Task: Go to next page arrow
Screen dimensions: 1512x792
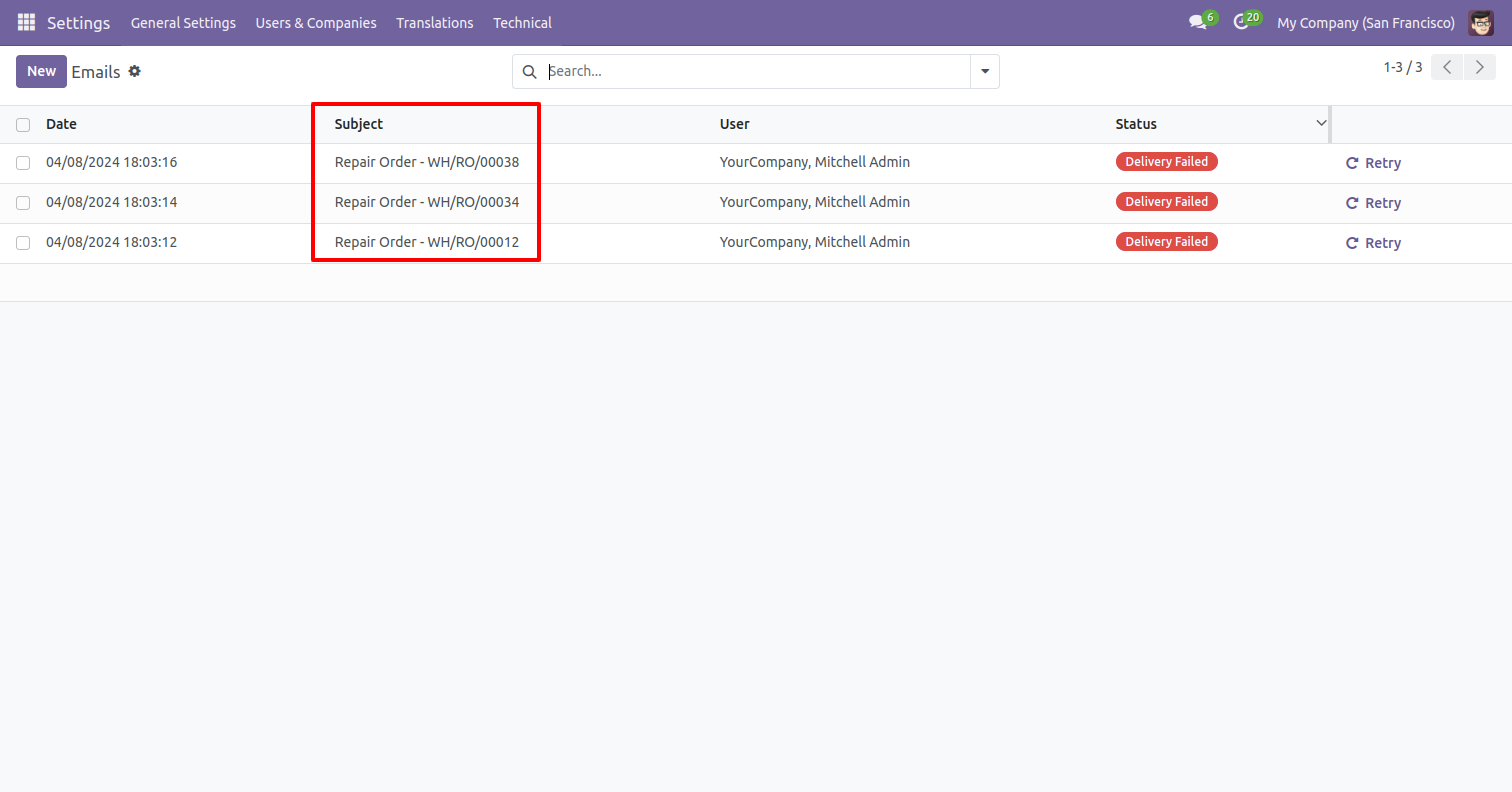Action: 1479,67
